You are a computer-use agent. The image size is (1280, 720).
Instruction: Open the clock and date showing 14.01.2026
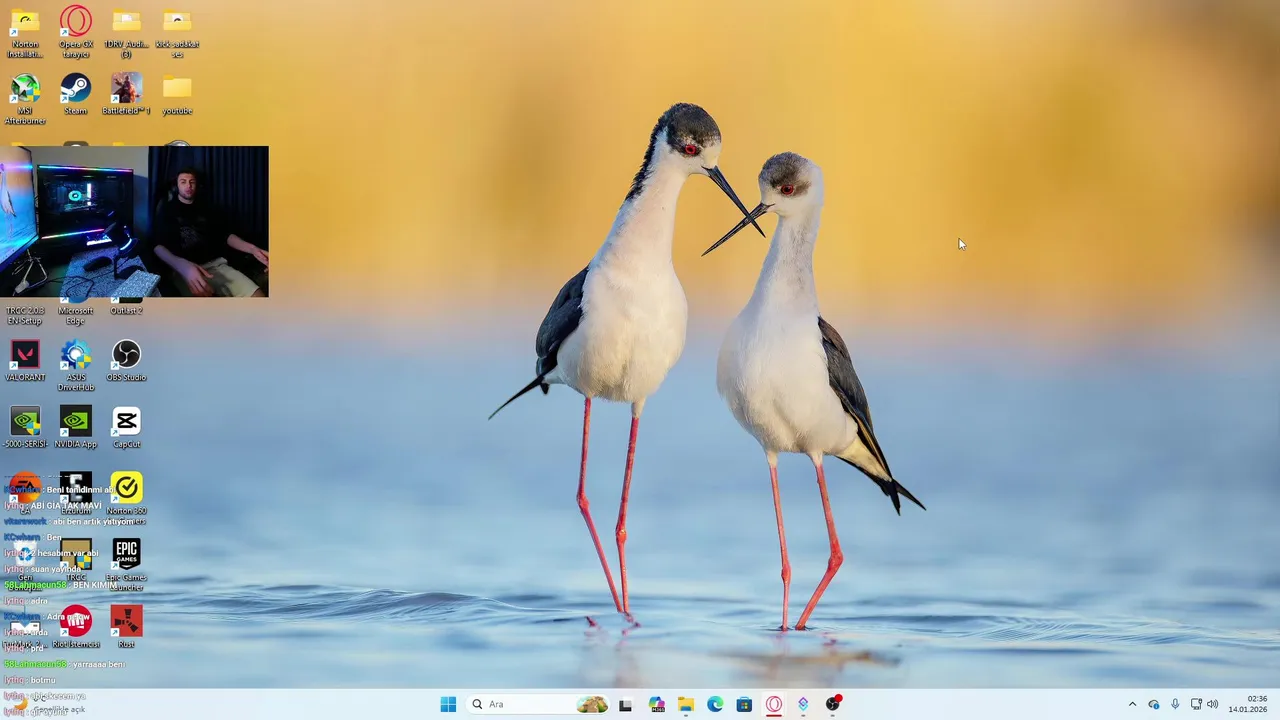(x=1248, y=704)
